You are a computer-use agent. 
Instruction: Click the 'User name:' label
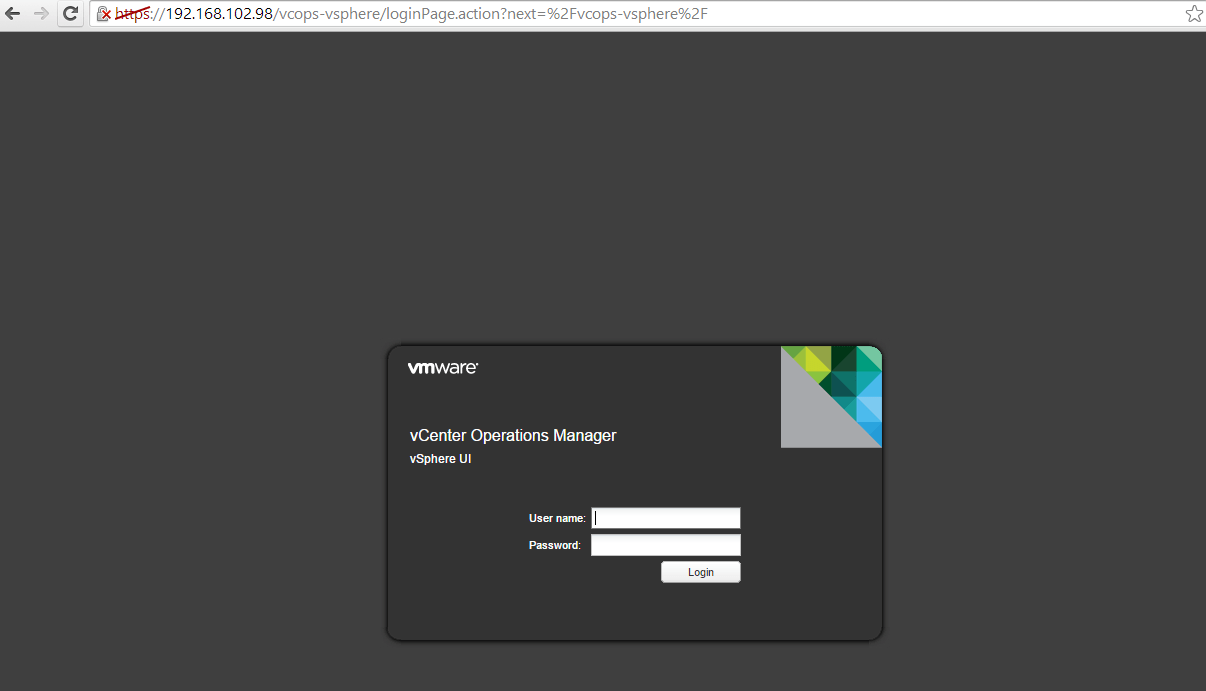click(x=557, y=518)
